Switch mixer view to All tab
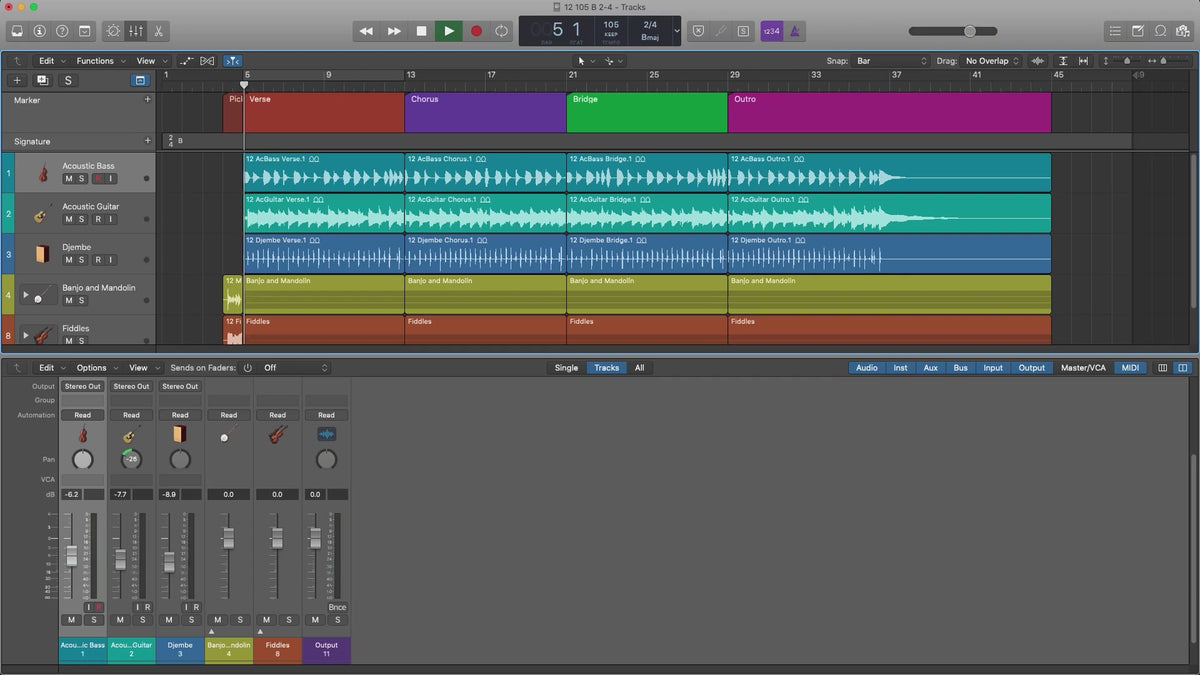Image resolution: width=1200 pixels, height=675 pixels. click(639, 368)
